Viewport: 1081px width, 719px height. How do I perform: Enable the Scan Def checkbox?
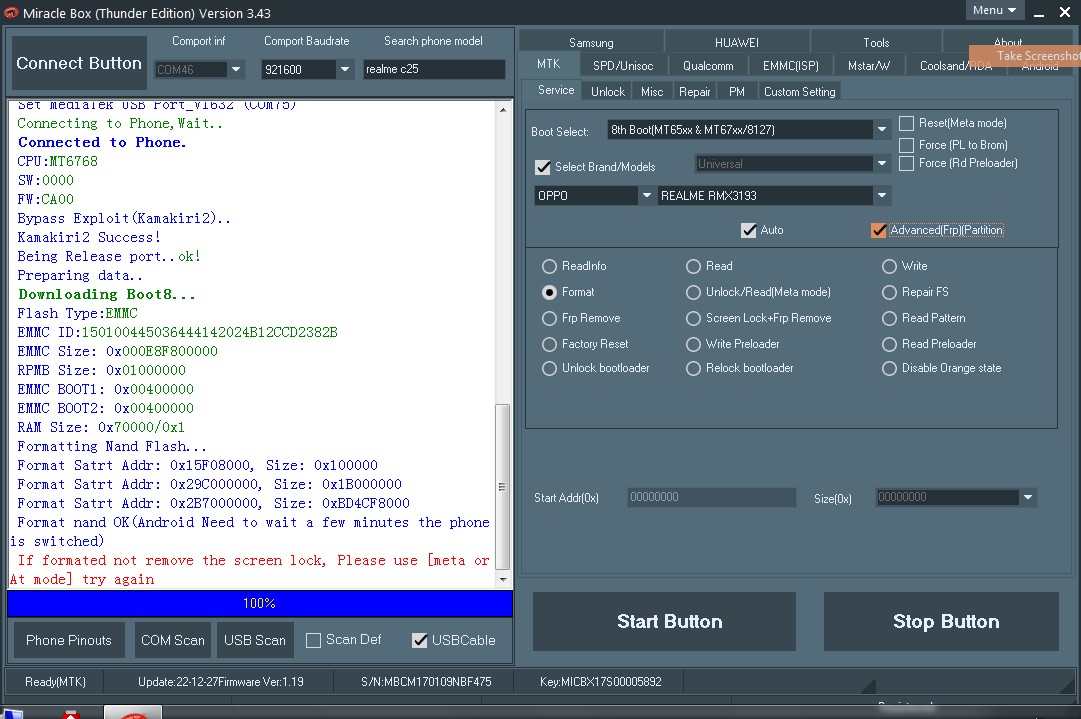point(313,640)
